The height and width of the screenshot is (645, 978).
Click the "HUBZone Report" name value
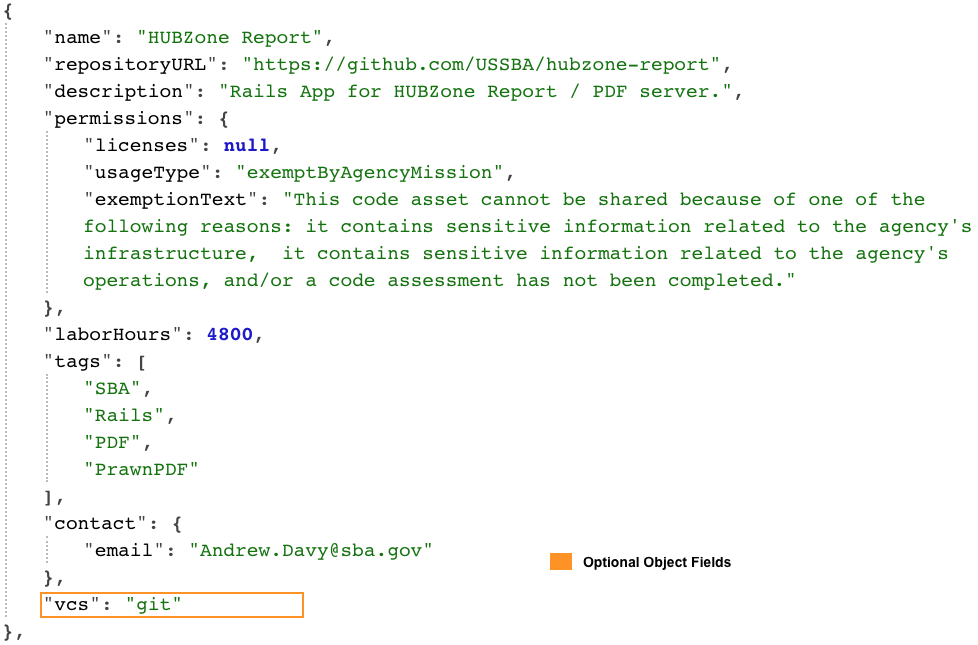[x=229, y=38]
